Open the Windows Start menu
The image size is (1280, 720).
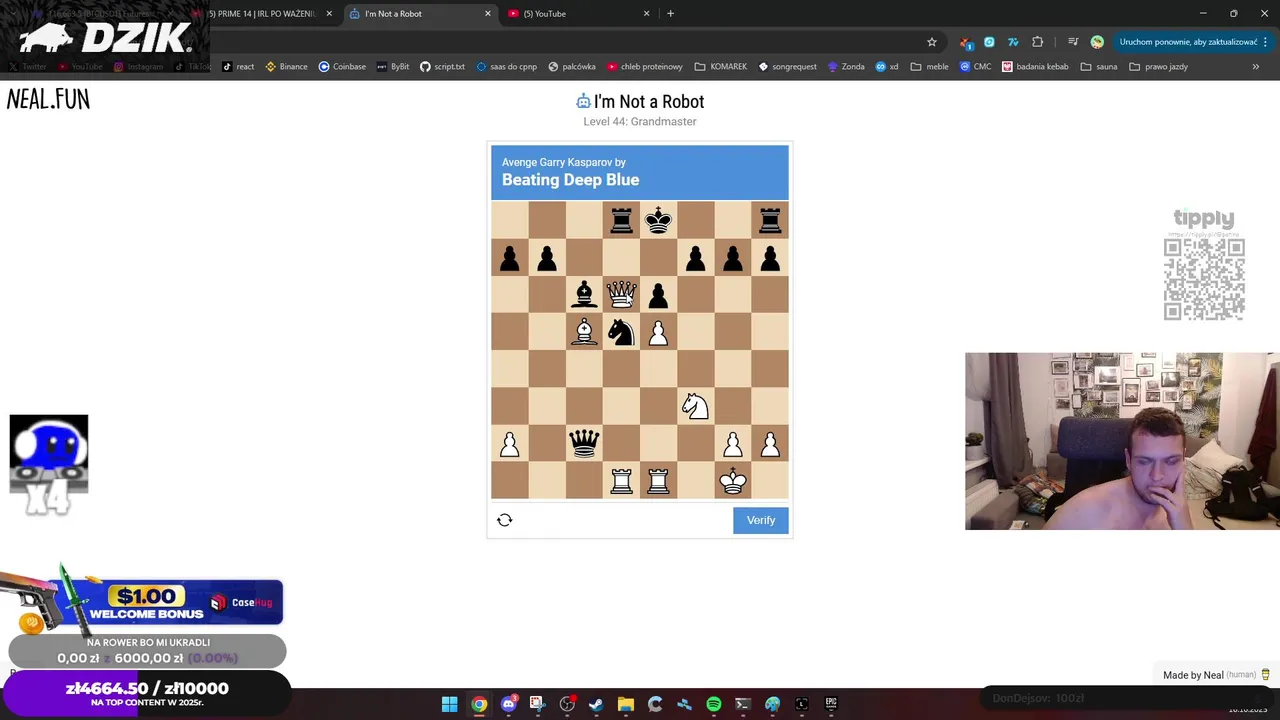click(x=450, y=704)
